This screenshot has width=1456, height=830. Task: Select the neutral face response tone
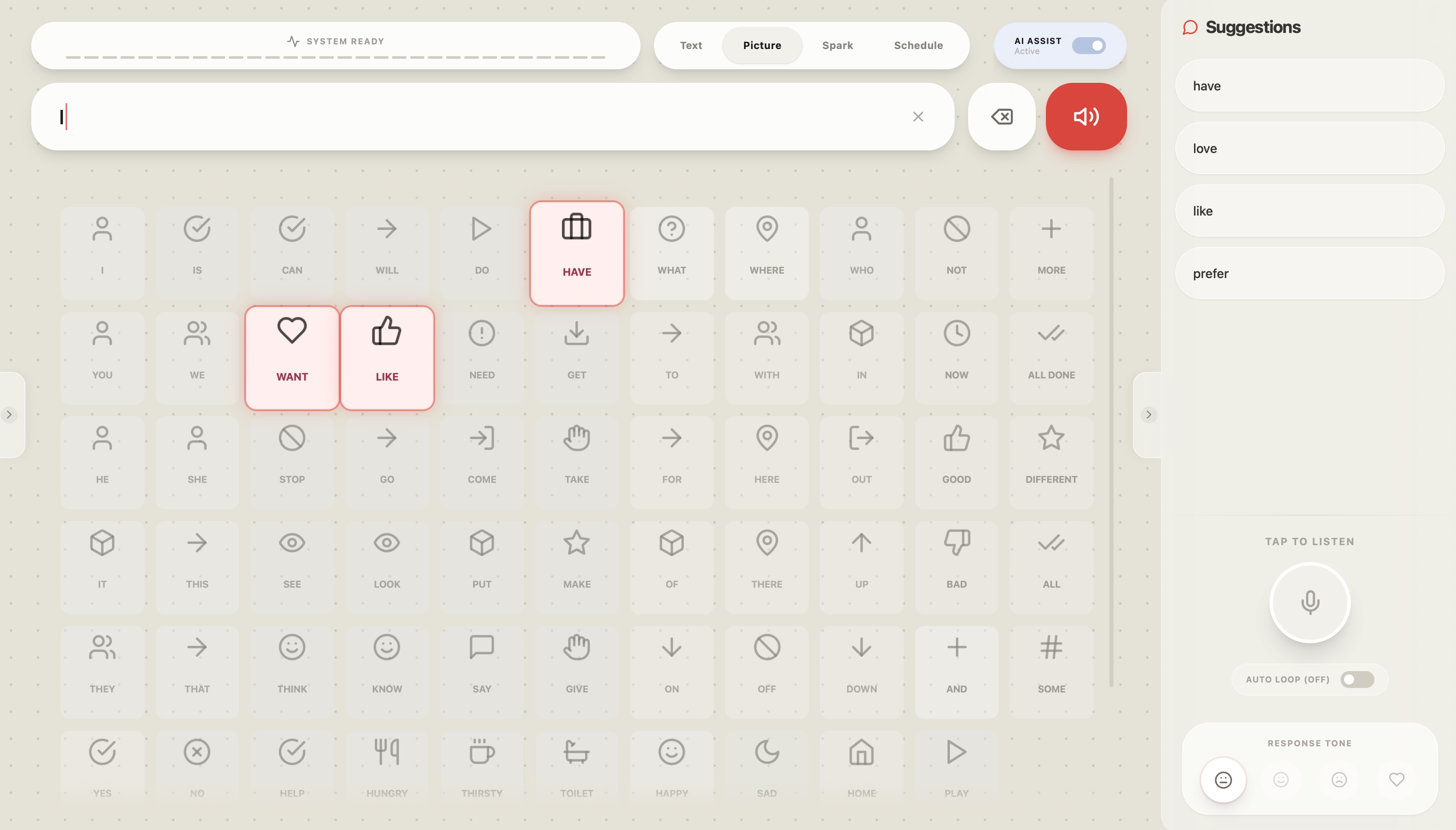(1223, 779)
